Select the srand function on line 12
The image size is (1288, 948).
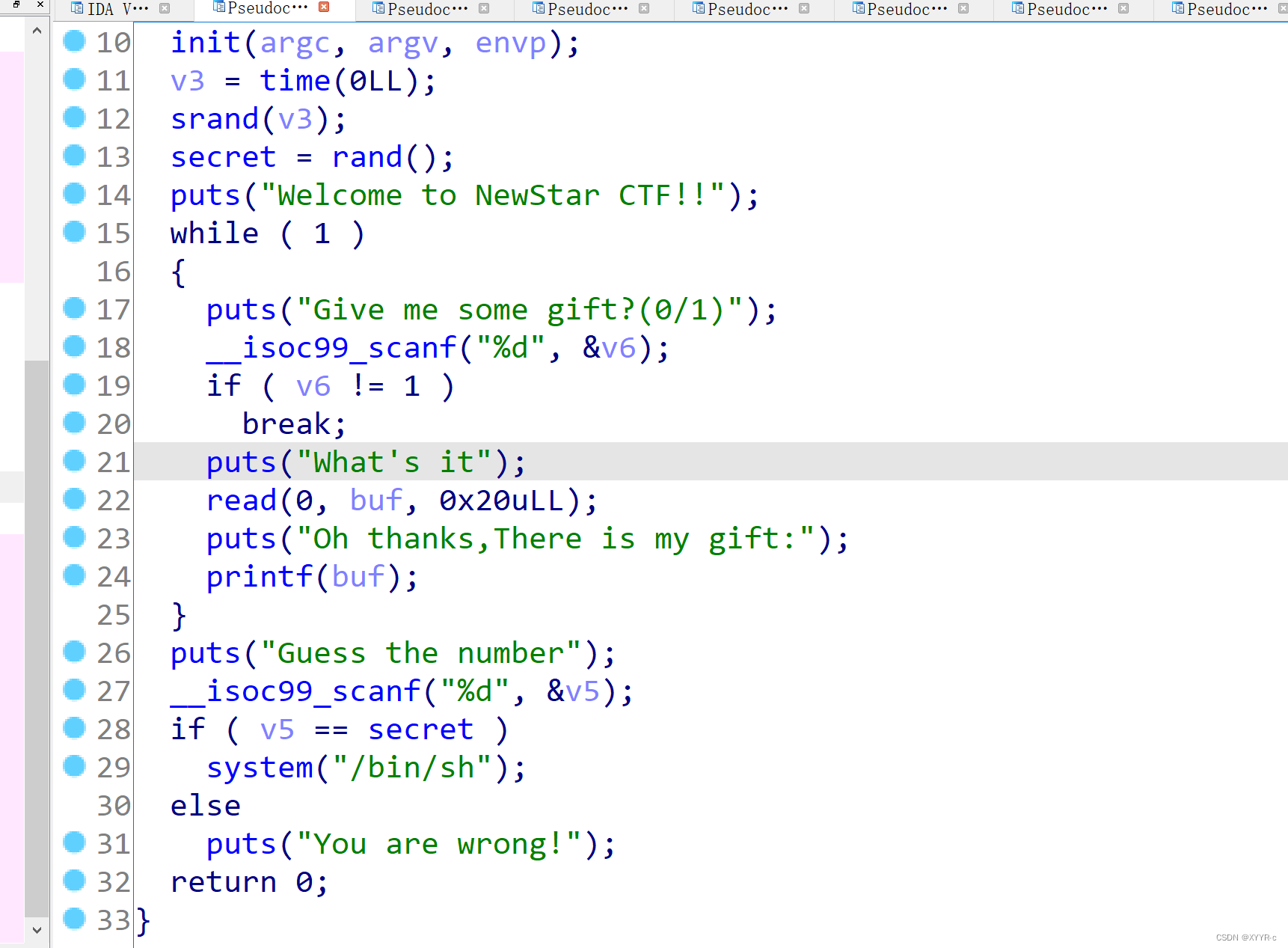click(215, 119)
